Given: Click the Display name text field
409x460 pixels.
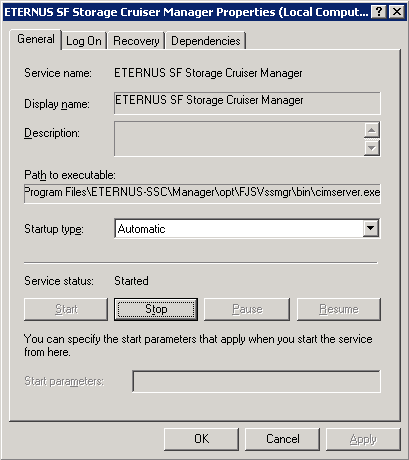Looking at the screenshot, I should point(247,103).
